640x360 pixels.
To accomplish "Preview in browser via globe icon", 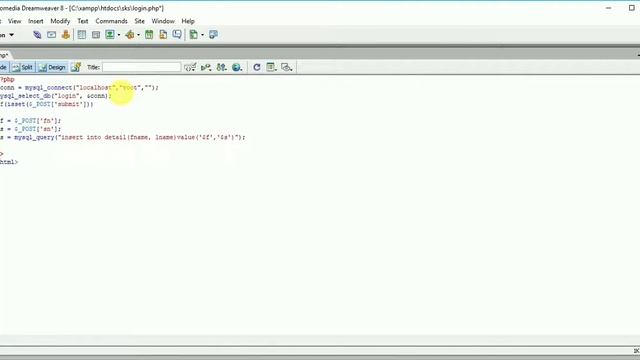I will pos(237,67).
